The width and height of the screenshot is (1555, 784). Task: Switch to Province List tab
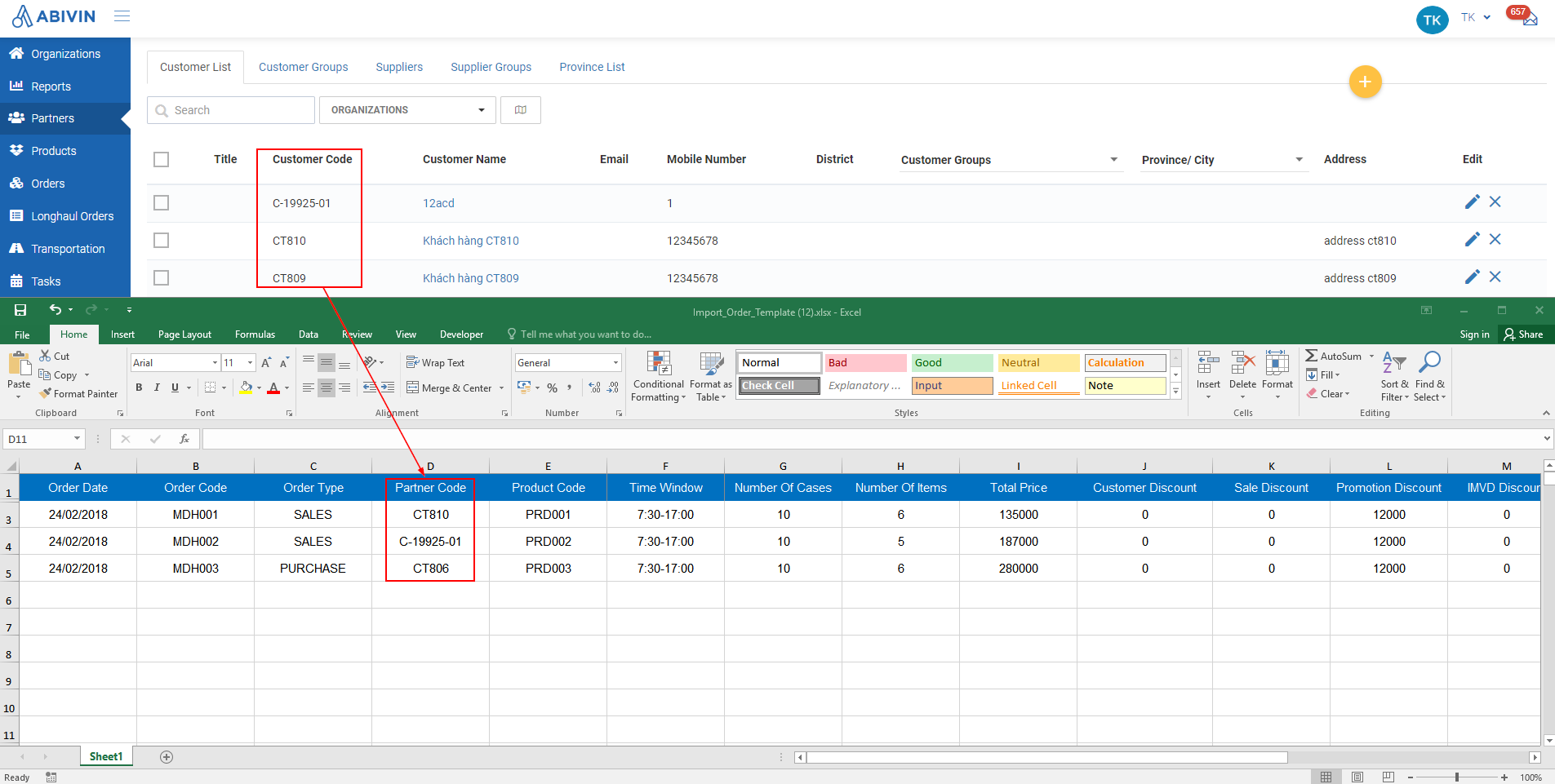[592, 67]
